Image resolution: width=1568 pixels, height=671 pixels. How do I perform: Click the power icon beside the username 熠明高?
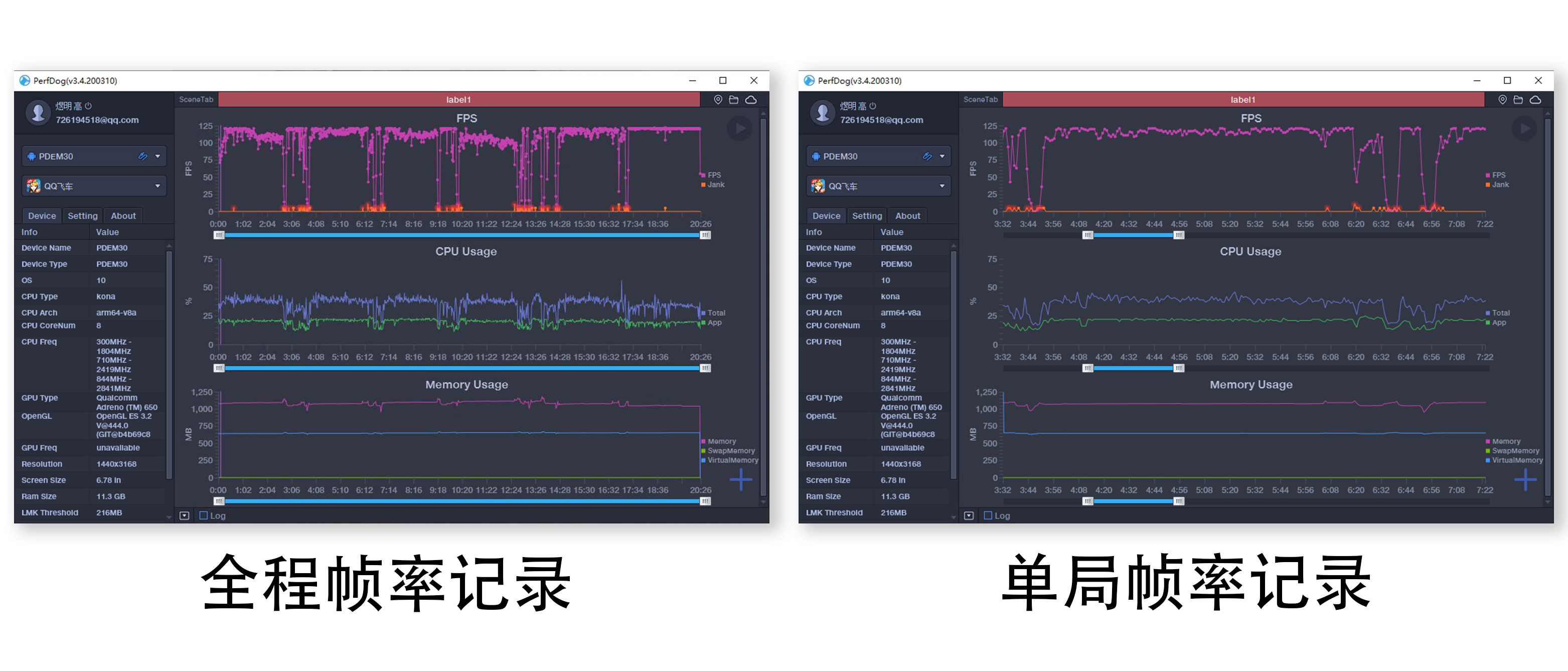(89, 105)
